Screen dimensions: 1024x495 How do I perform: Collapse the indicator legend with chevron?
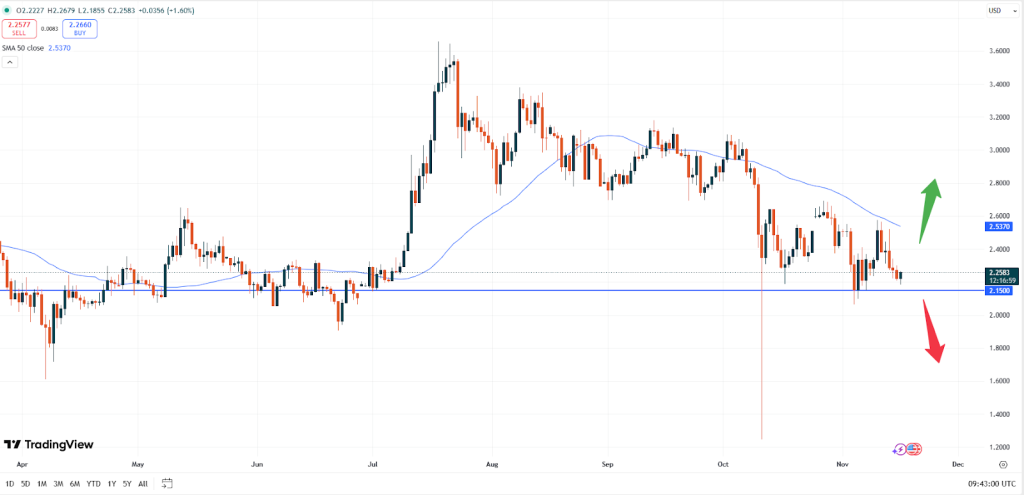coord(10,62)
